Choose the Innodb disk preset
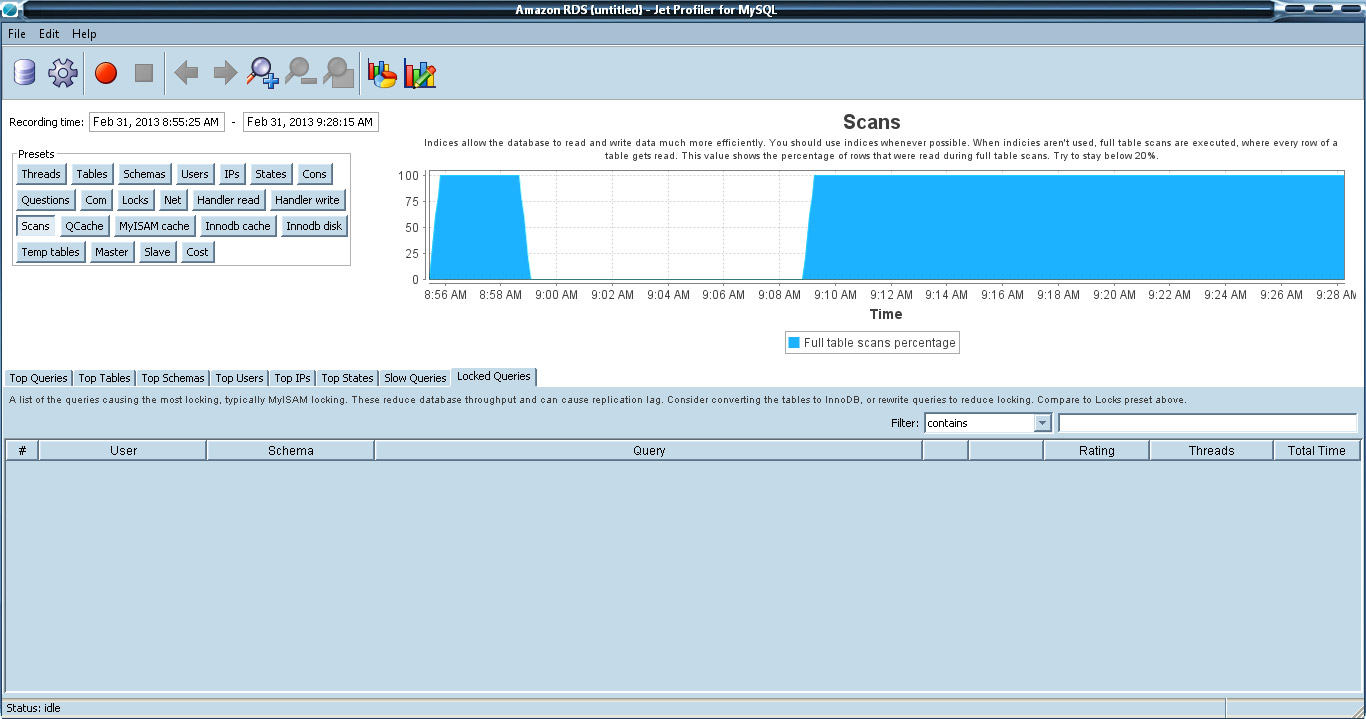This screenshot has height=719, width=1366. point(314,226)
